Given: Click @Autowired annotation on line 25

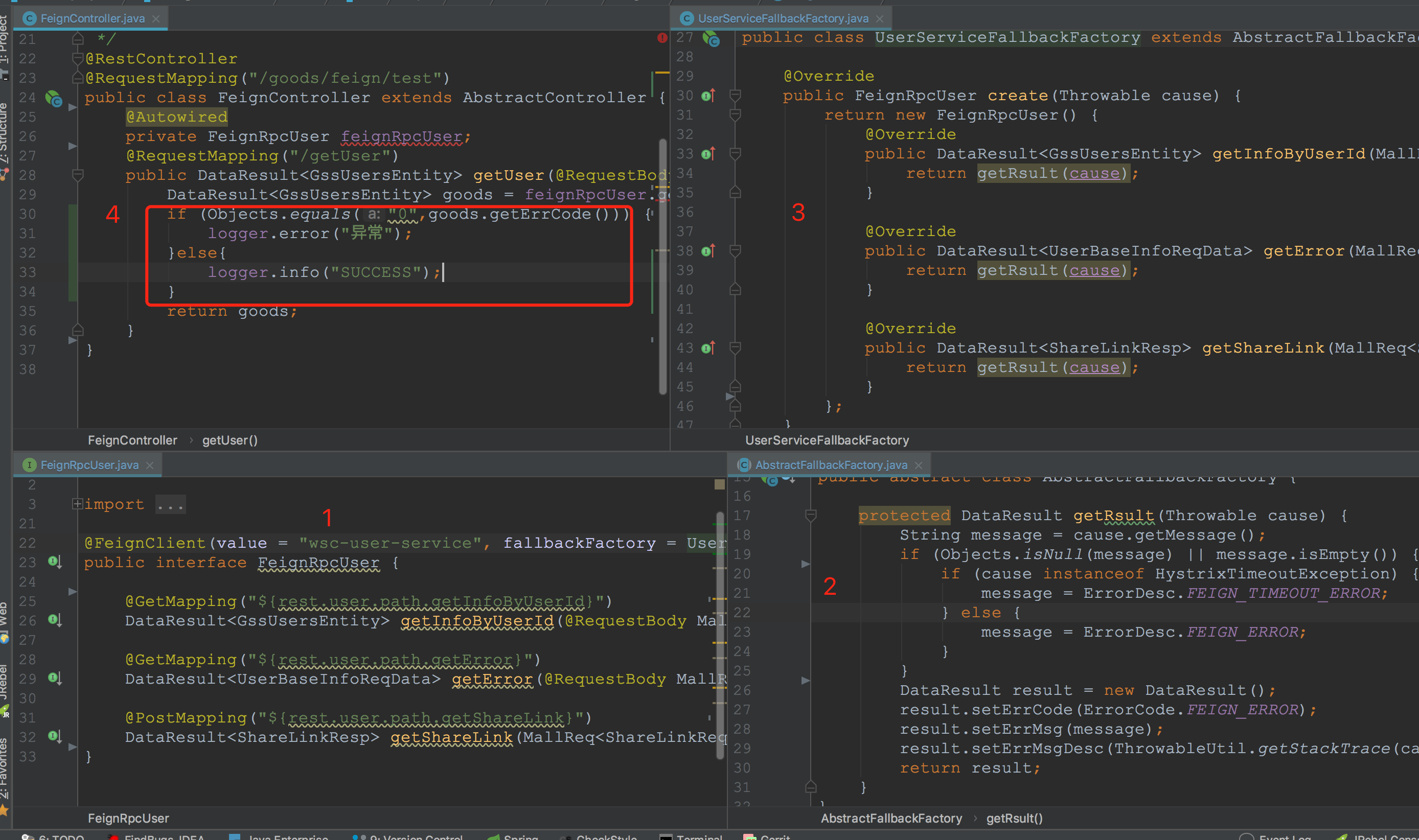Looking at the screenshot, I should coord(177,117).
